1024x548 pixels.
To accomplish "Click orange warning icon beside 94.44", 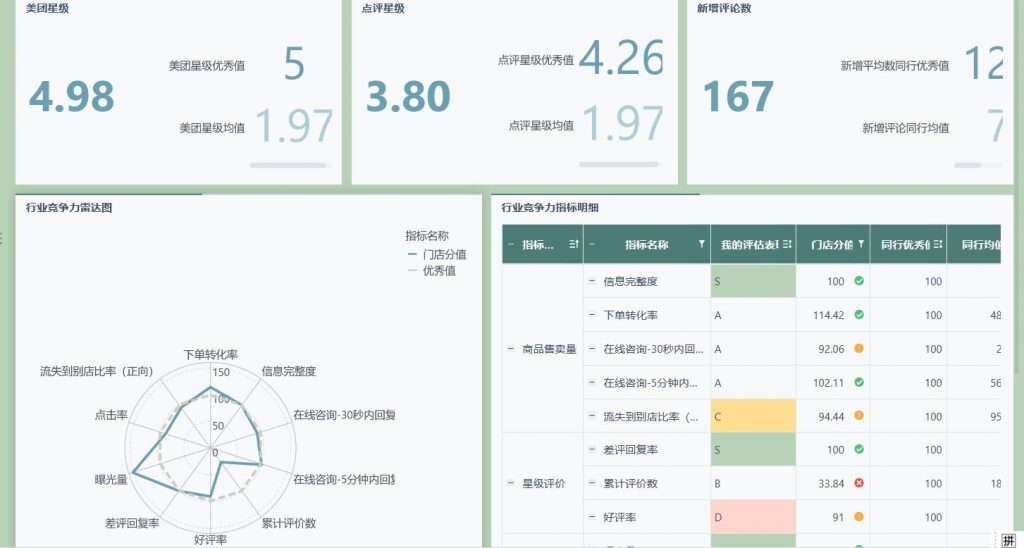I will click(x=859, y=416).
